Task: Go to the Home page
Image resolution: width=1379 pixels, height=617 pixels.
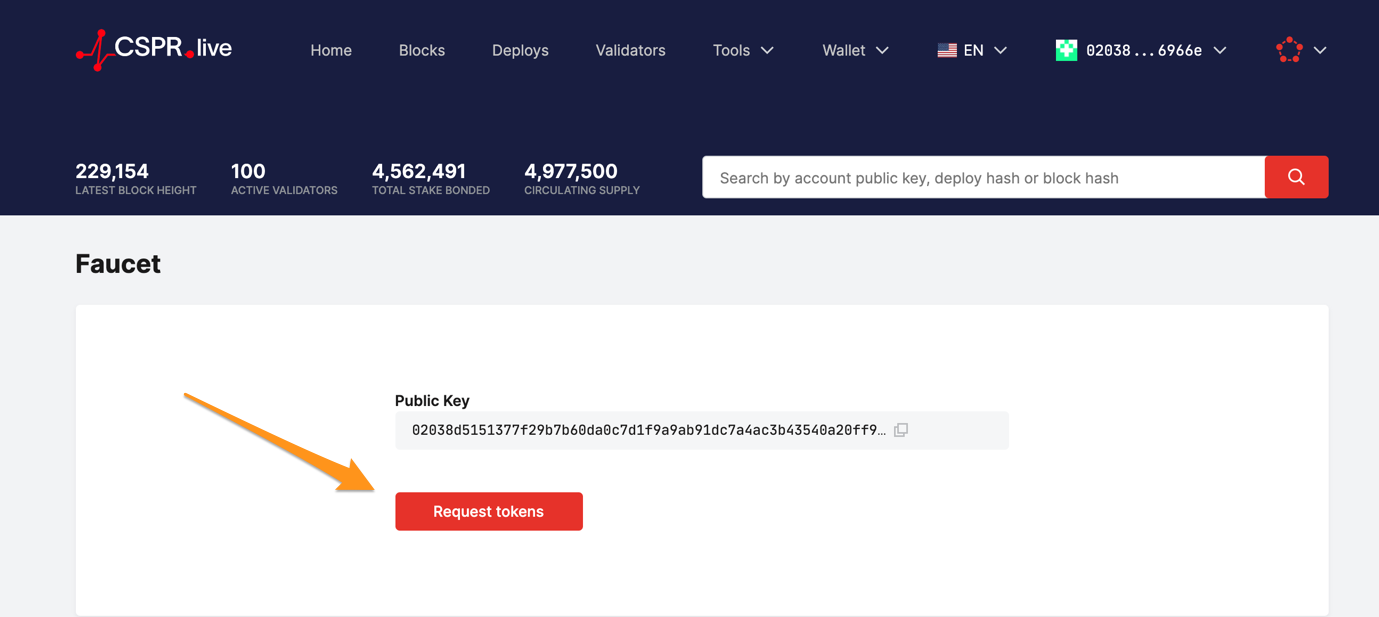Action: click(x=331, y=50)
